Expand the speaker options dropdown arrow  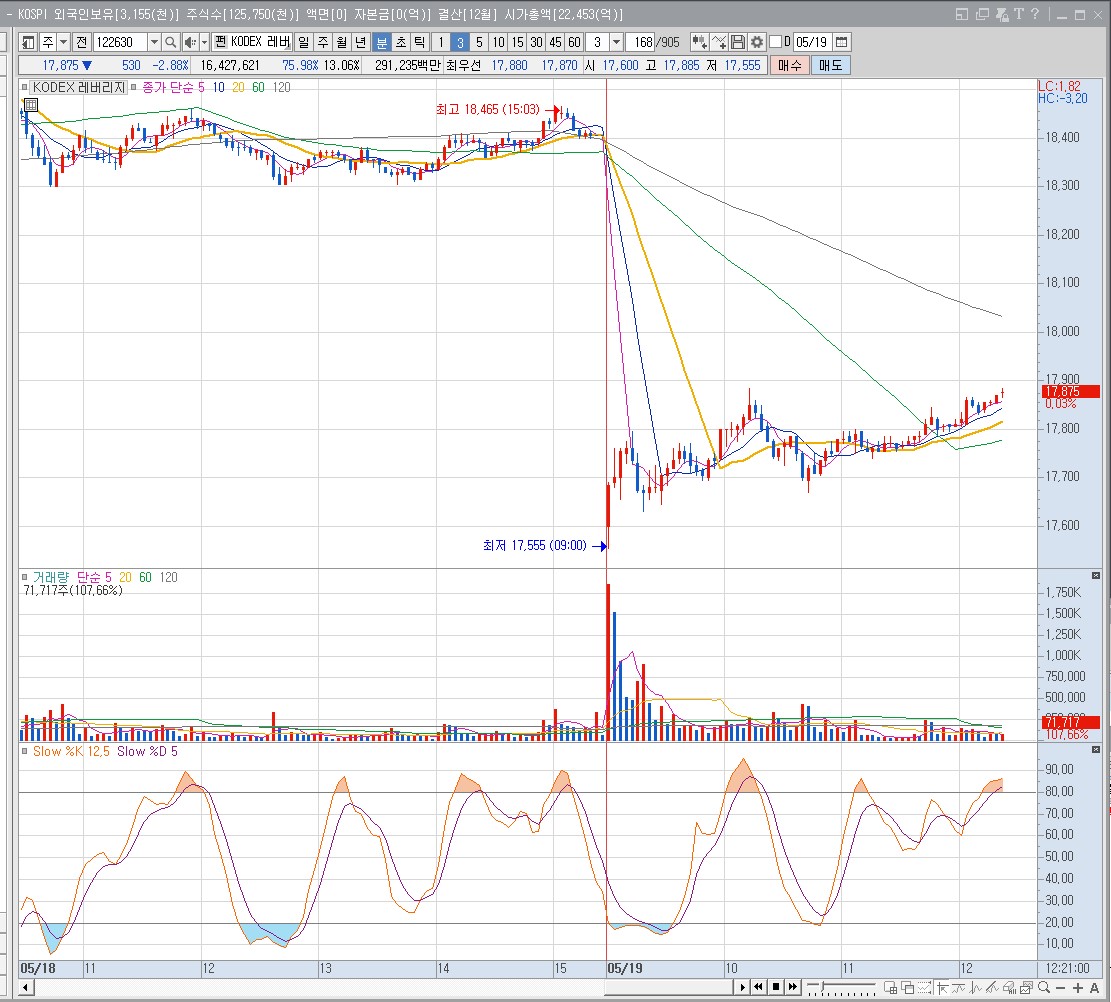pos(204,43)
